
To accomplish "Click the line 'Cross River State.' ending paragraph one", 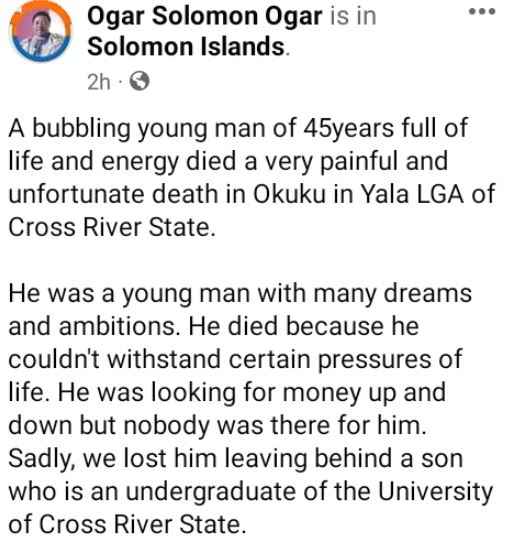I will coord(112,227).
